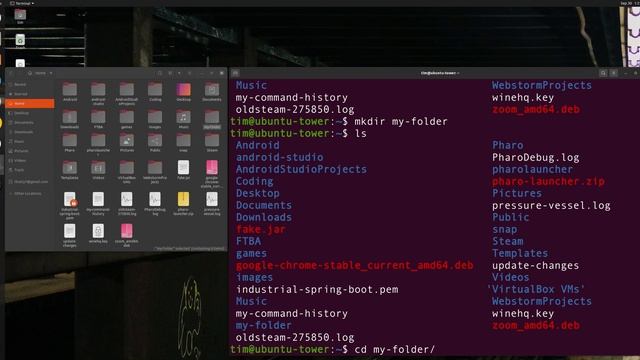
Task: Open the Files search icon
Action: tap(160, 73)
